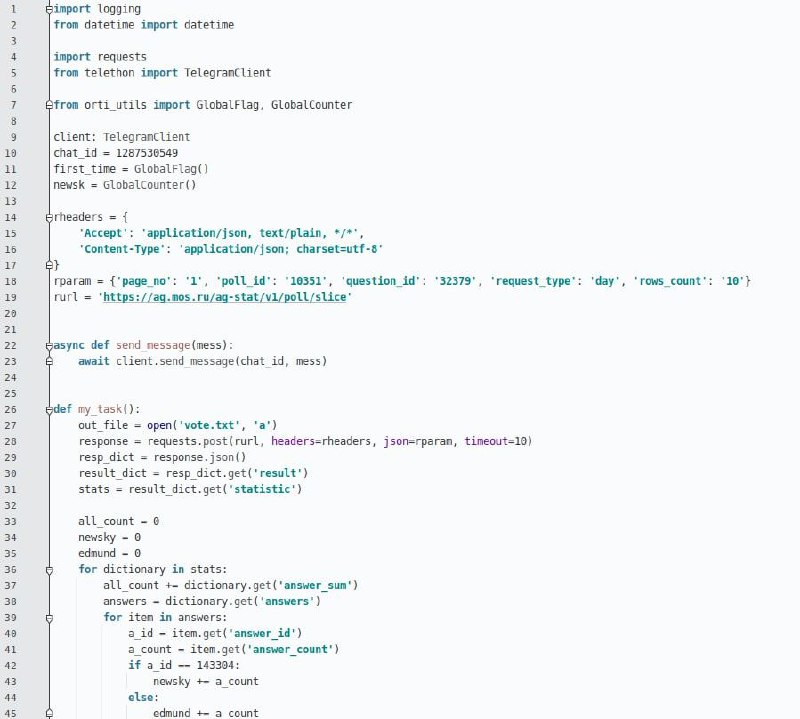Click 'GlobalCounter' in the orti_utils import
Screen dimensions: 800x719
click(311, 105)
